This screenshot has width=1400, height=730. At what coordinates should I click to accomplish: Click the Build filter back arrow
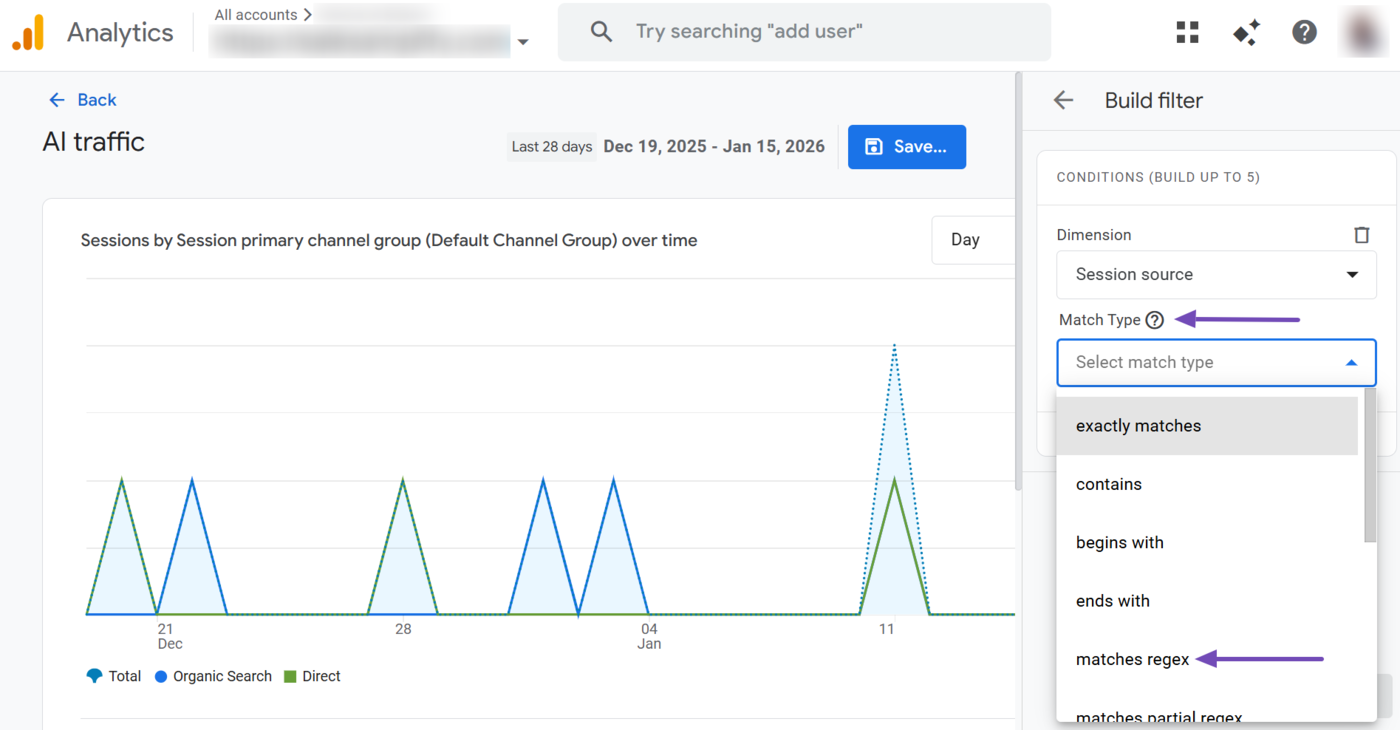tap(1063, 100)
